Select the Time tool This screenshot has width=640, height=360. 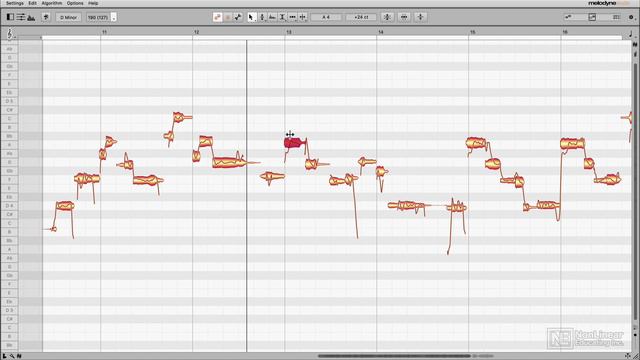[292, 17]
